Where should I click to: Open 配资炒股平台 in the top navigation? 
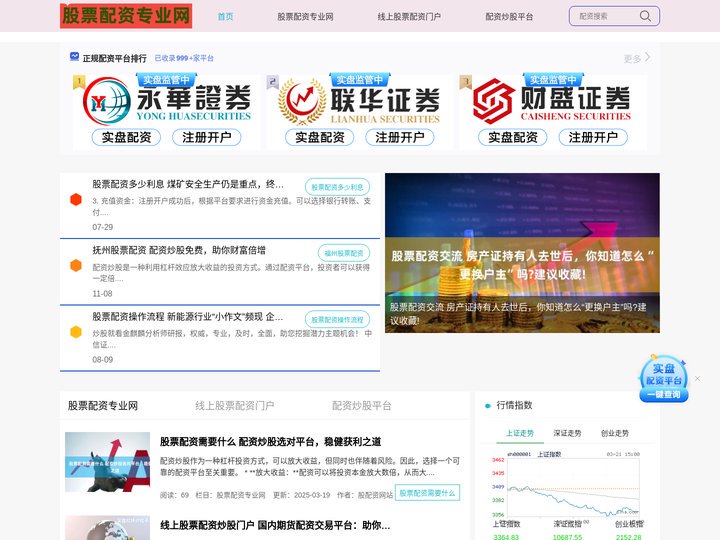(x=509, y=17)
